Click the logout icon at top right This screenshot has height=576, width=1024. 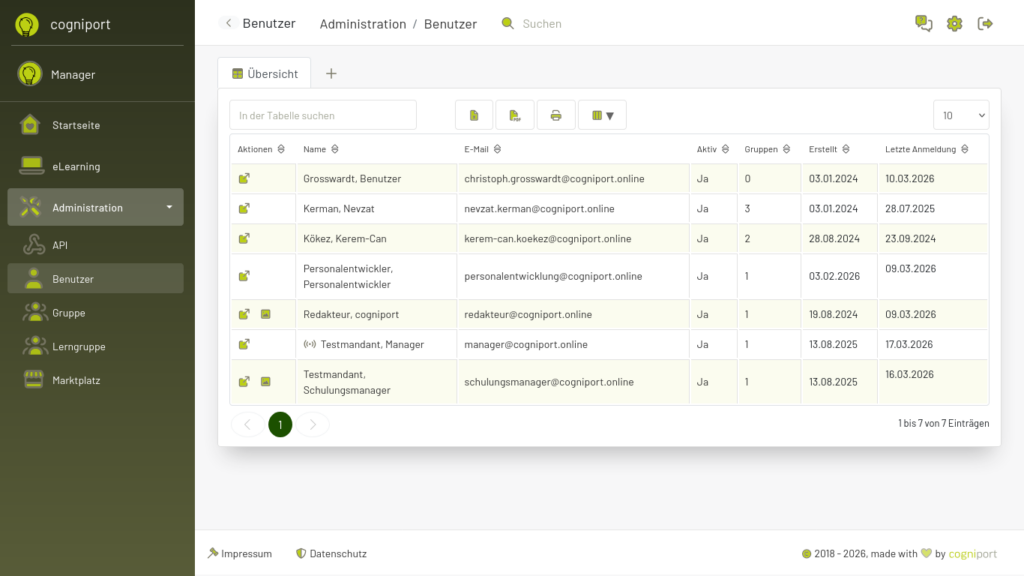tap(985, 22)
